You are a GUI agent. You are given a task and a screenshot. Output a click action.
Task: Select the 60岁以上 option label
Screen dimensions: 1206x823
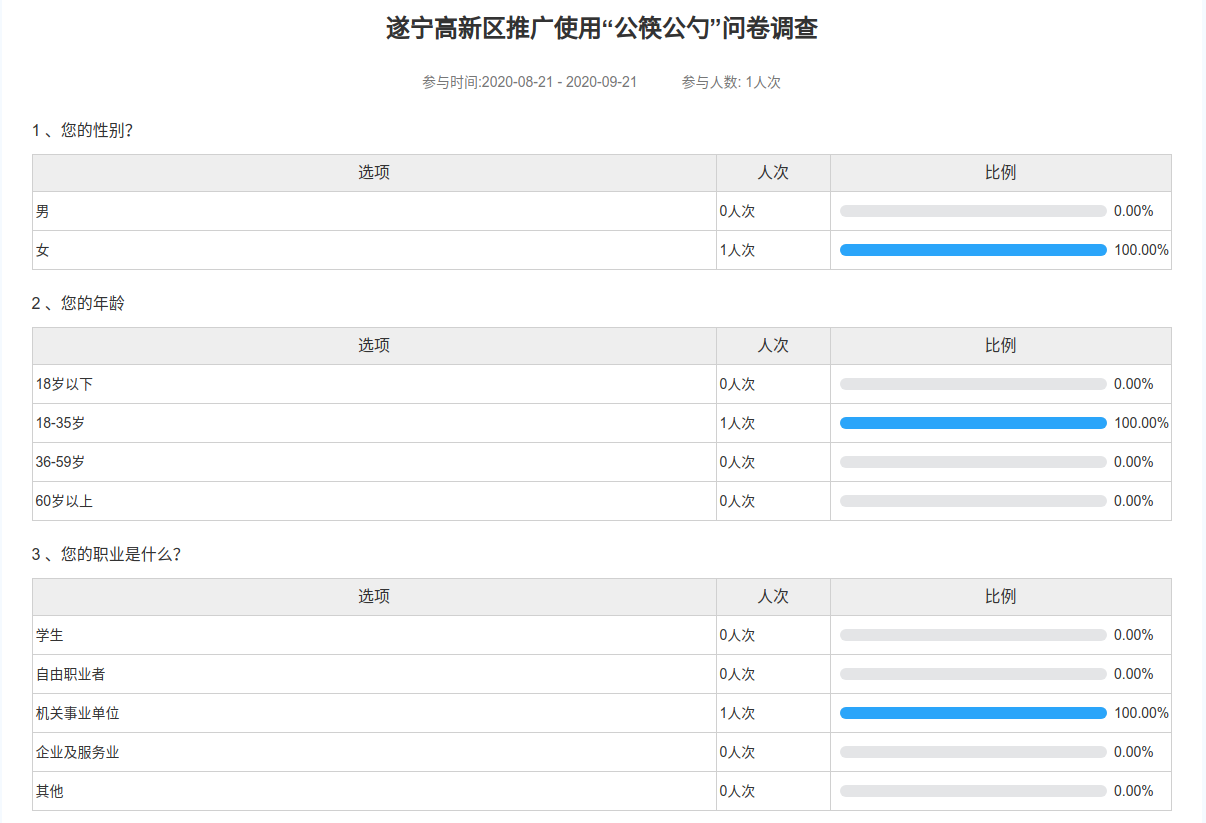64,501
